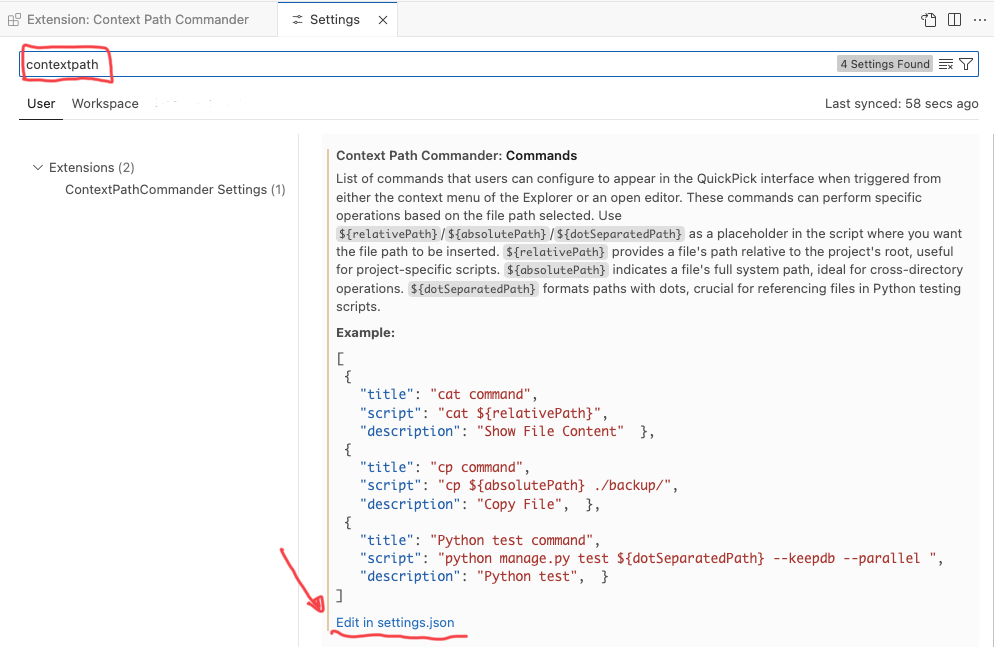Click the "cp command" title line
Screen dimensions: 994x647
coord(444,467)
